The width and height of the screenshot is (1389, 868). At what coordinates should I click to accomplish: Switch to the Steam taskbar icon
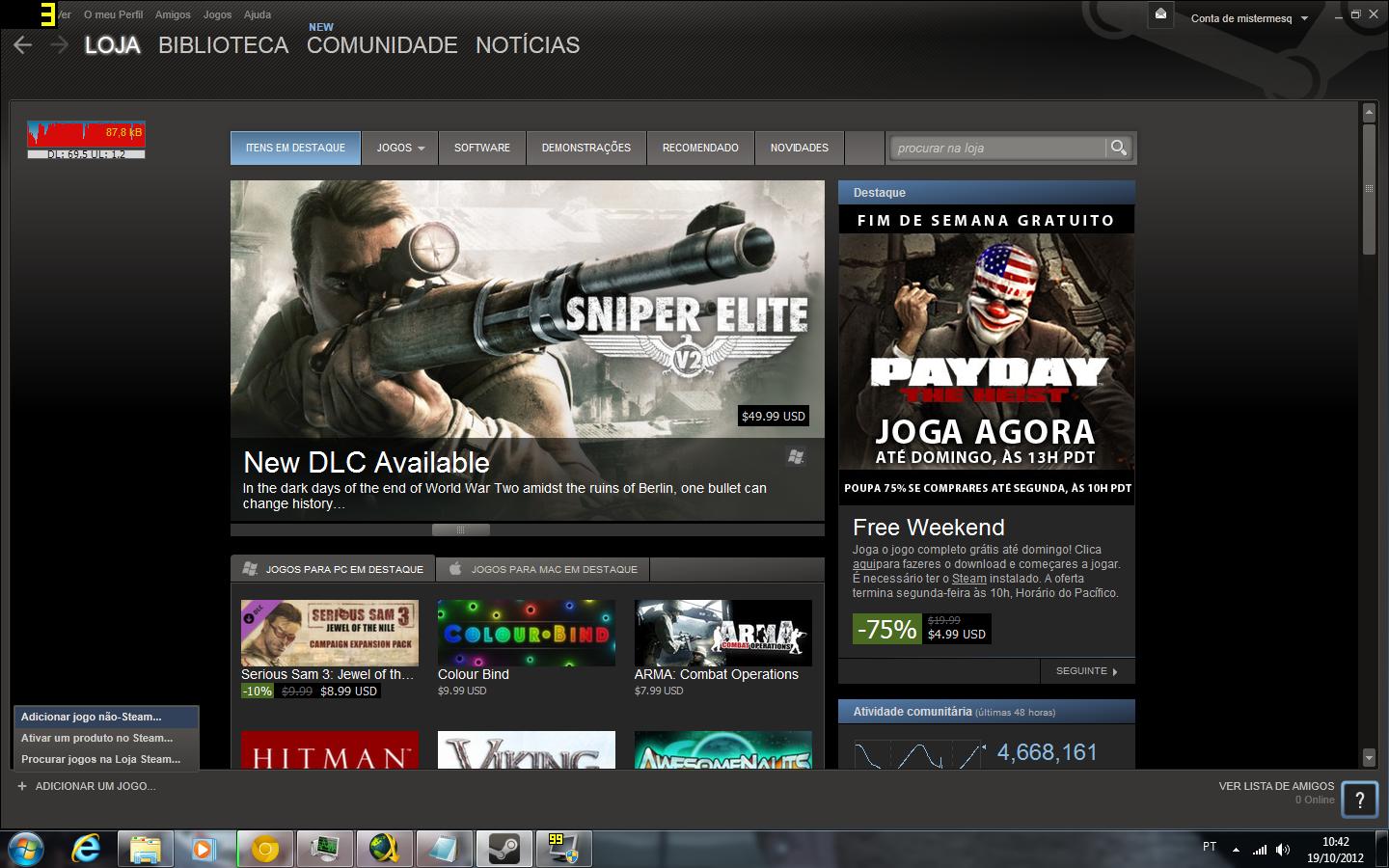point(504,849)
